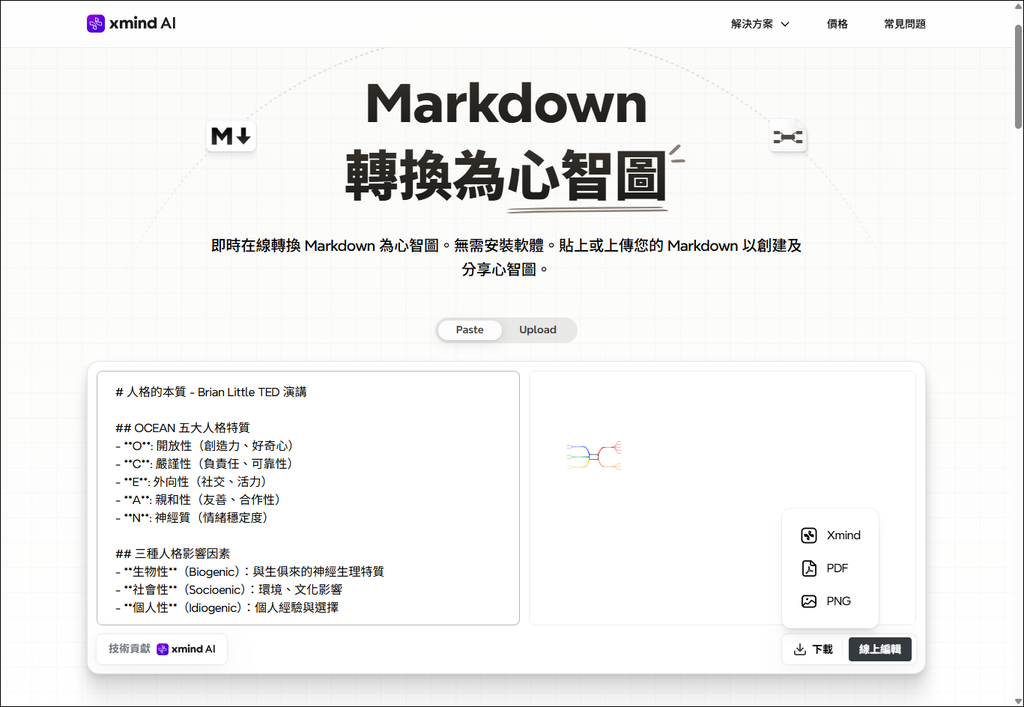Click the 技術貢獻 xmind AI link
Screen dimensions: 1024x707
click(162, 649)
